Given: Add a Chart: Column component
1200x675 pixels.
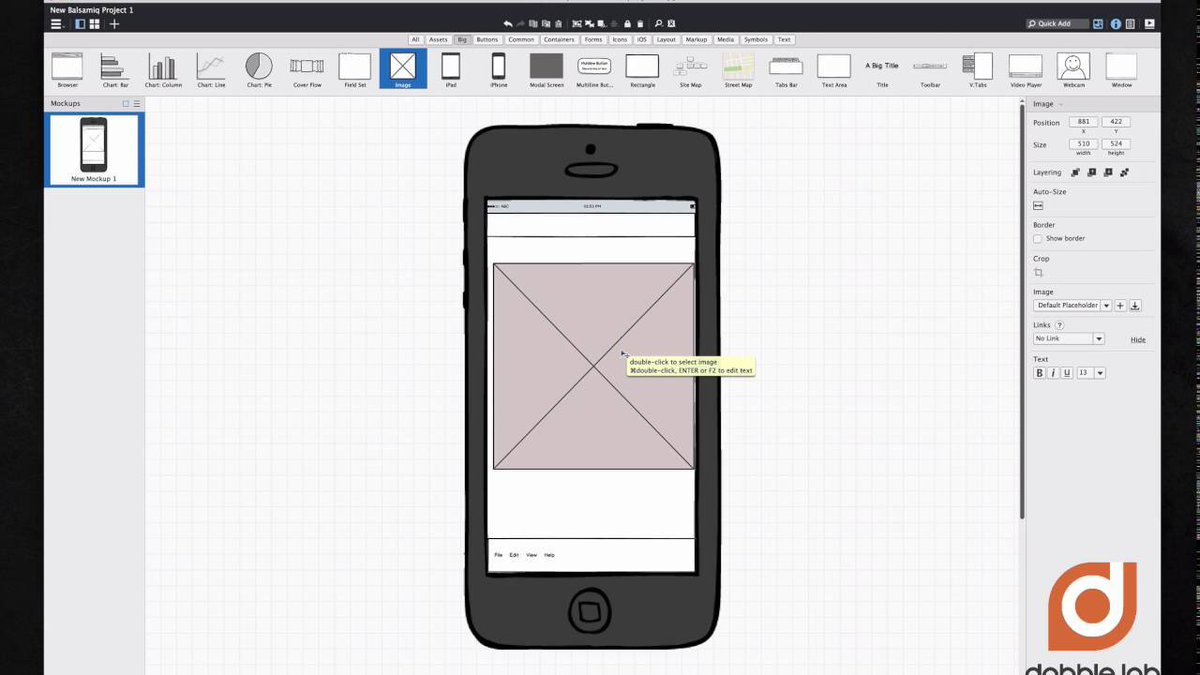Looking at the screenshot, I should (163, 70).
